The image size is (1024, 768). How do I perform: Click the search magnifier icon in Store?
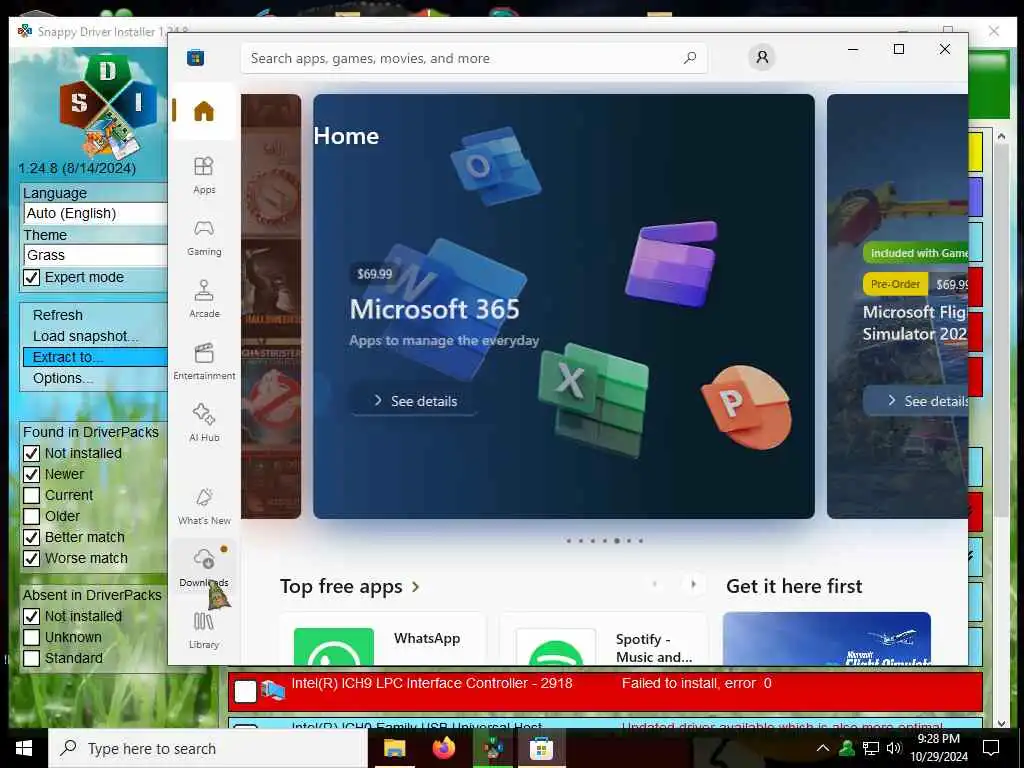tap(690, 58)
